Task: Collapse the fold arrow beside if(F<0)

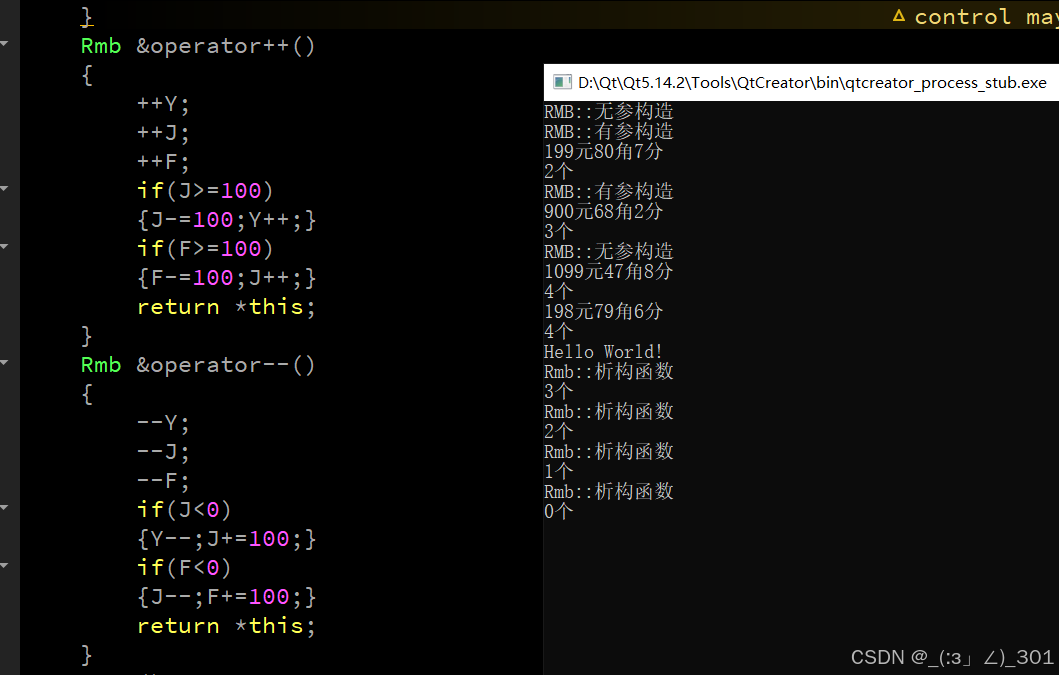Action: coord(4,566)
